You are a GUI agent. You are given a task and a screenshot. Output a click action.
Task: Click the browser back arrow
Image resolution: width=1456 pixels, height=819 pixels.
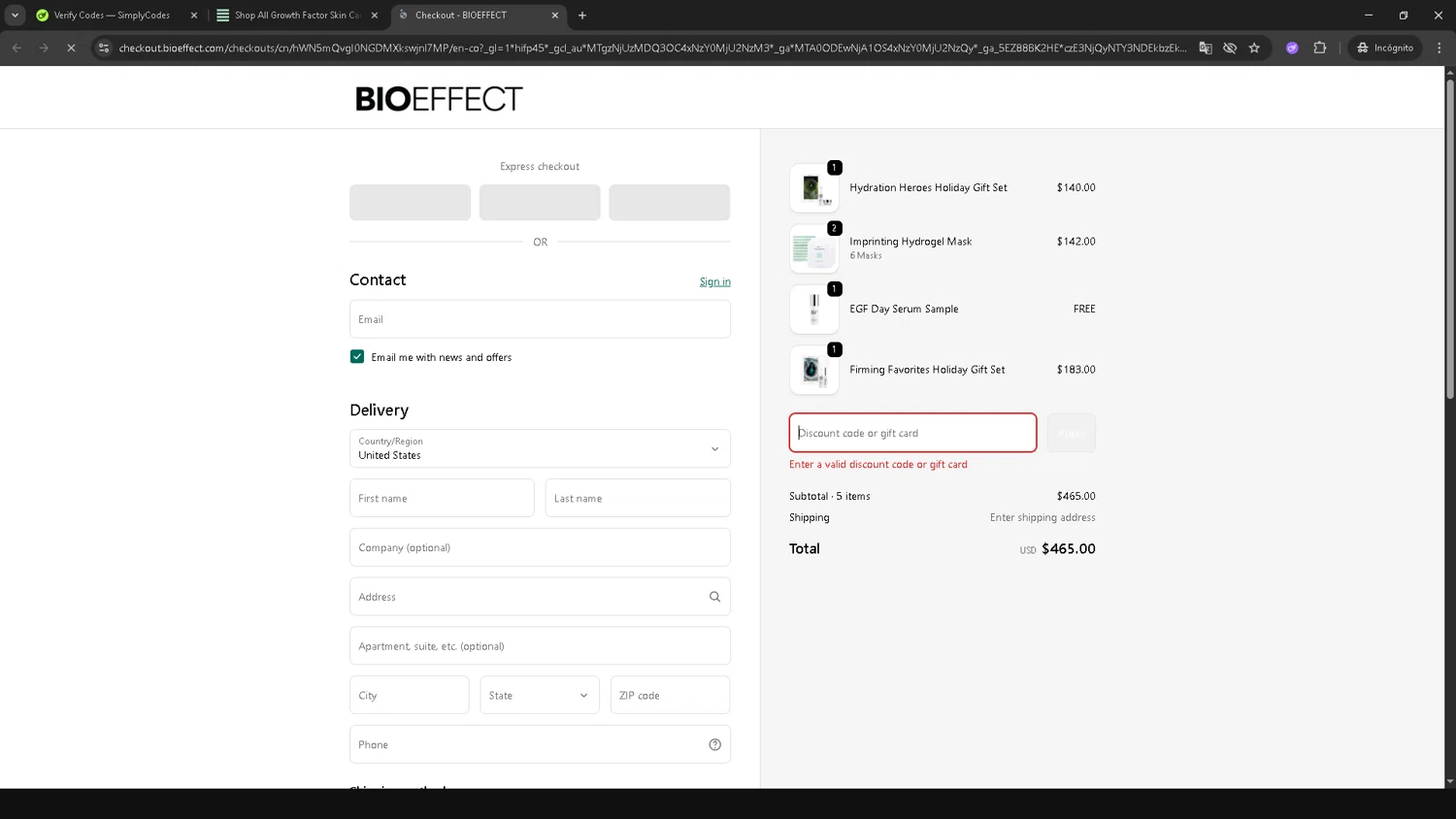point(17,48)
